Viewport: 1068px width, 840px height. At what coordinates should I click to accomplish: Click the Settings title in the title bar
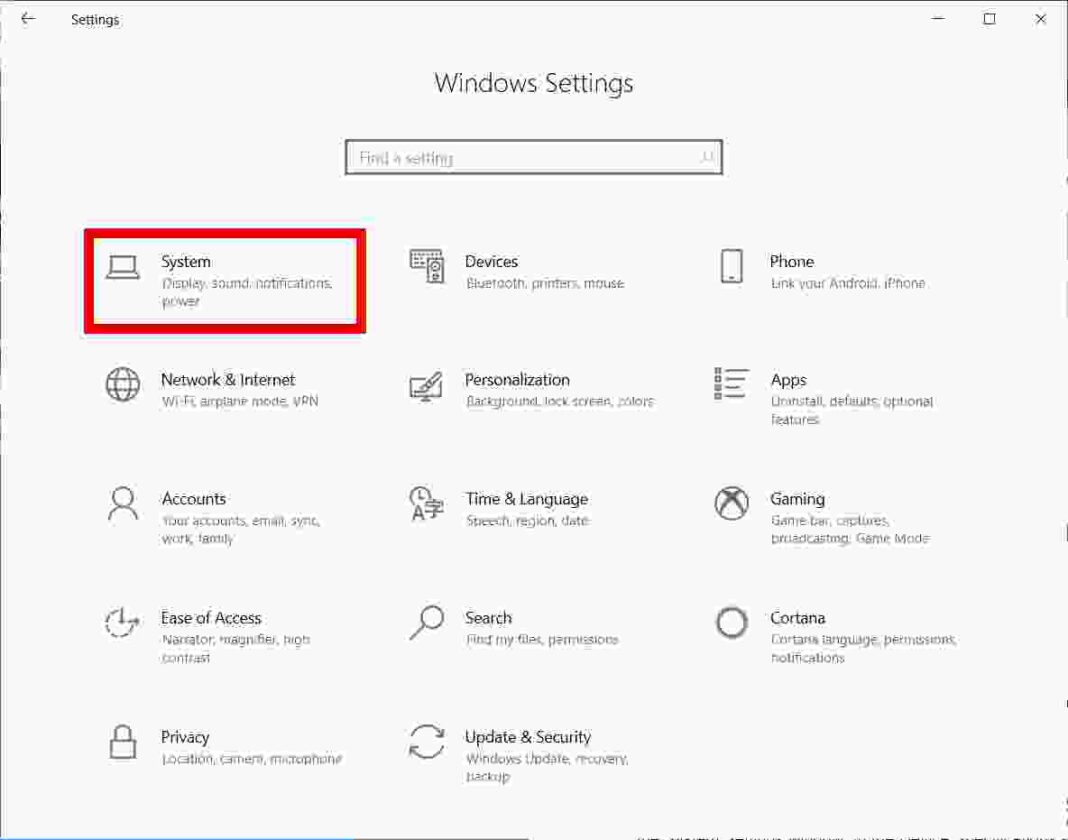pos(95,19)
